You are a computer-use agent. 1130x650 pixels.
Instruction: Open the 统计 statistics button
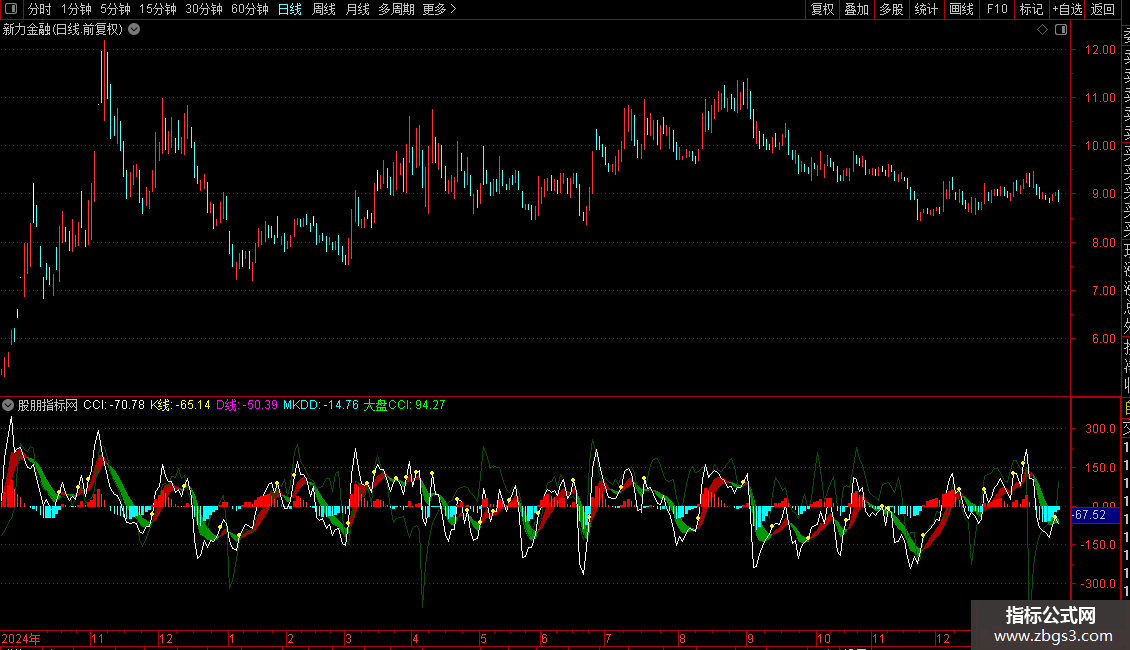[926, 9]
